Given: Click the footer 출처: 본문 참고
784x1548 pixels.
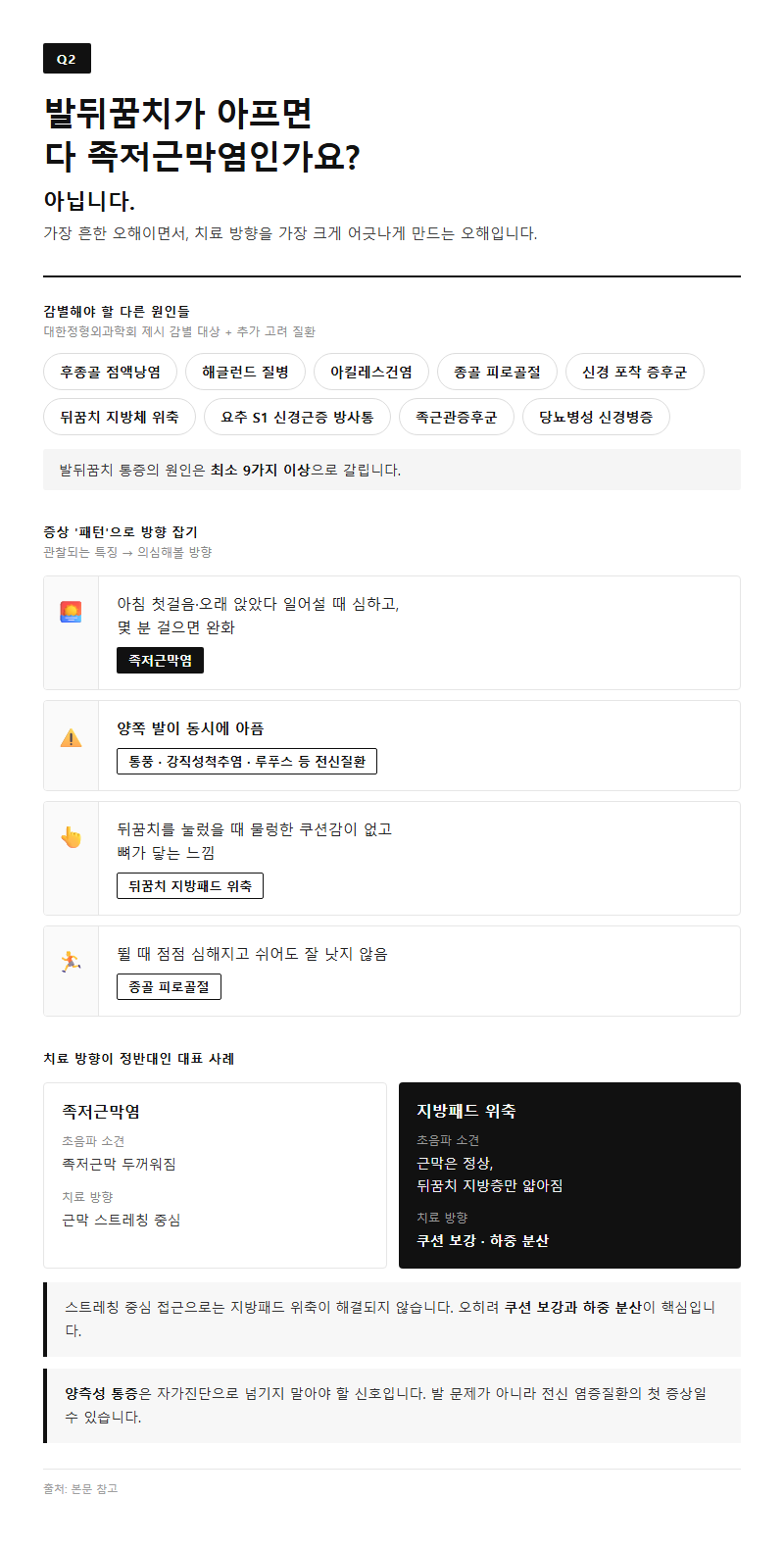Looking at the screenshot, I should [80, 1488].
